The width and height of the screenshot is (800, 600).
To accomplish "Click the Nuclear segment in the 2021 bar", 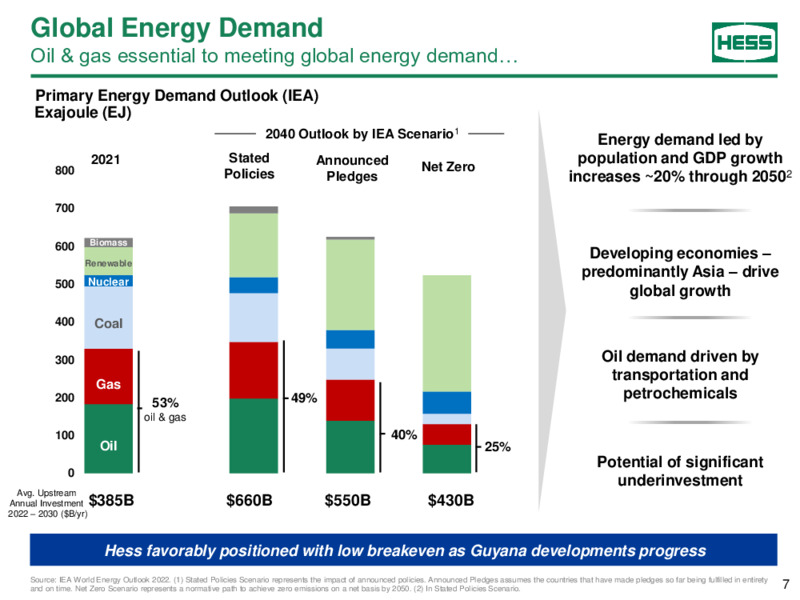I will point(109,281).
